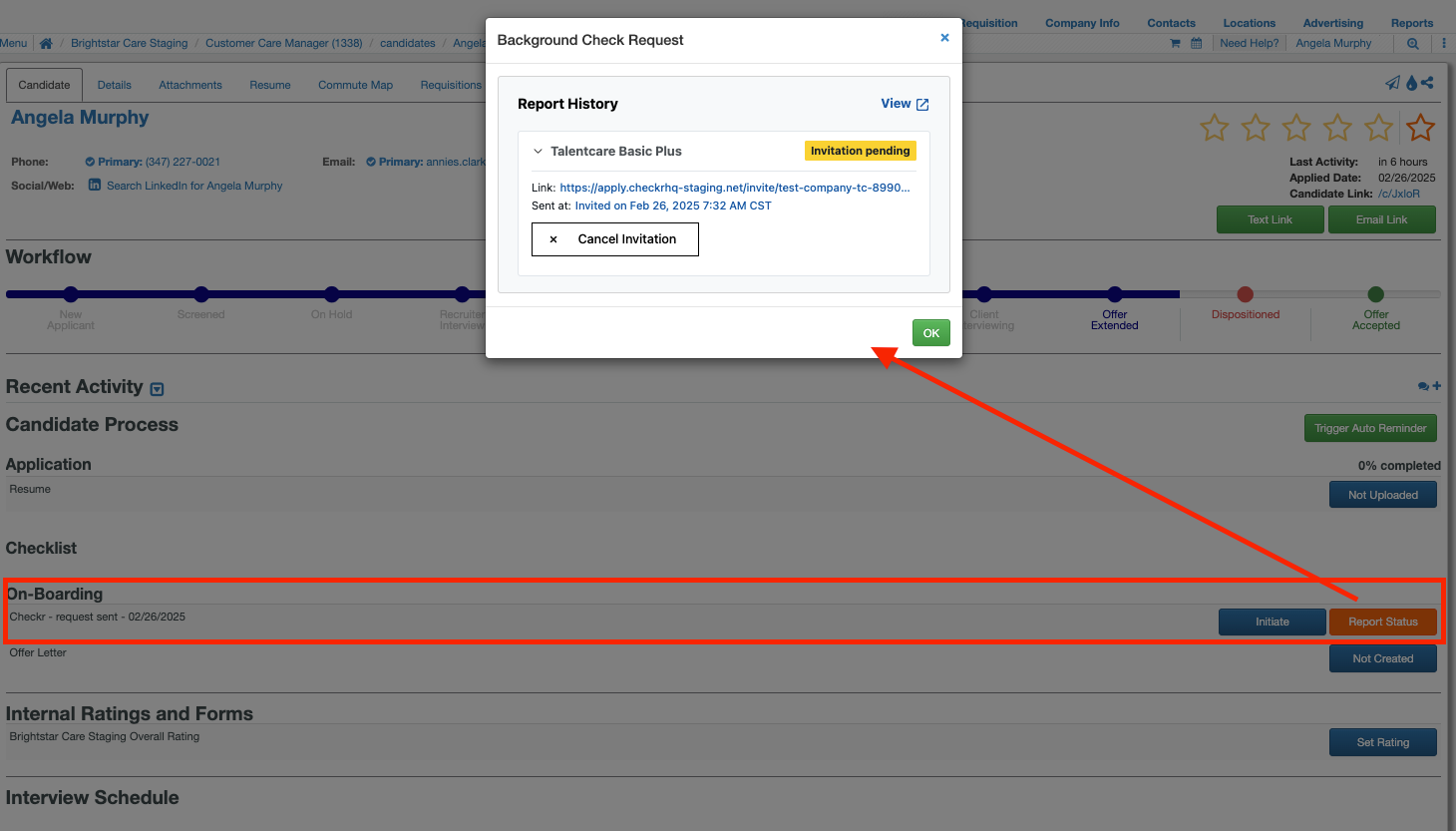The width and height of the screenshot is (1456, 831).
Task: Confirm dialog with the green OK button
Action: click(x=931, y=333)
